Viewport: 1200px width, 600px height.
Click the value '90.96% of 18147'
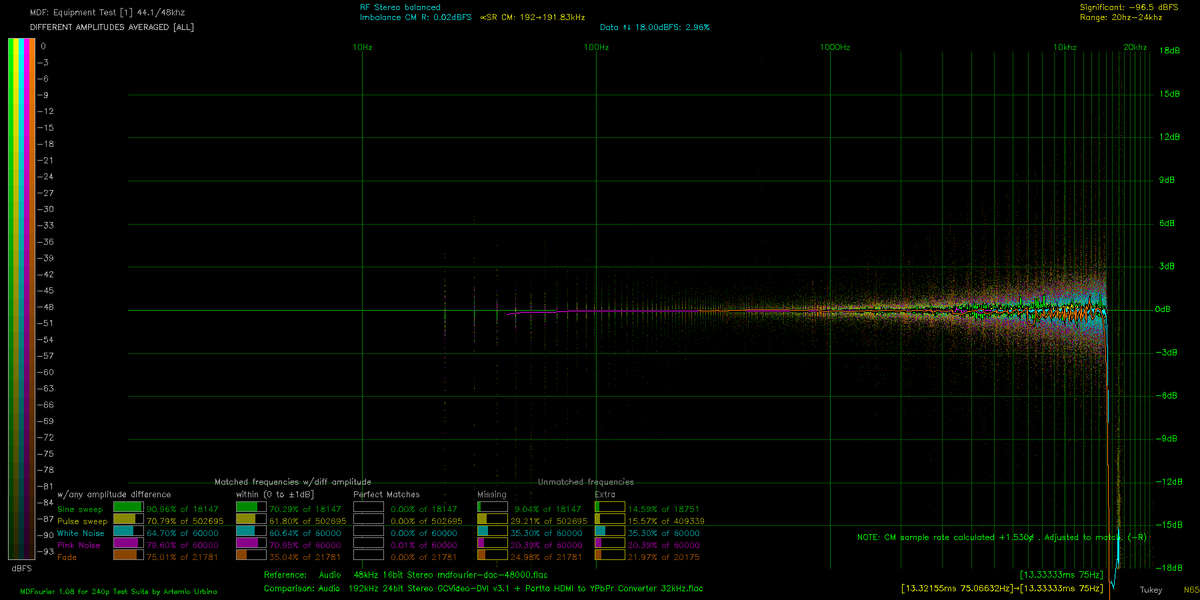point(183,509)
